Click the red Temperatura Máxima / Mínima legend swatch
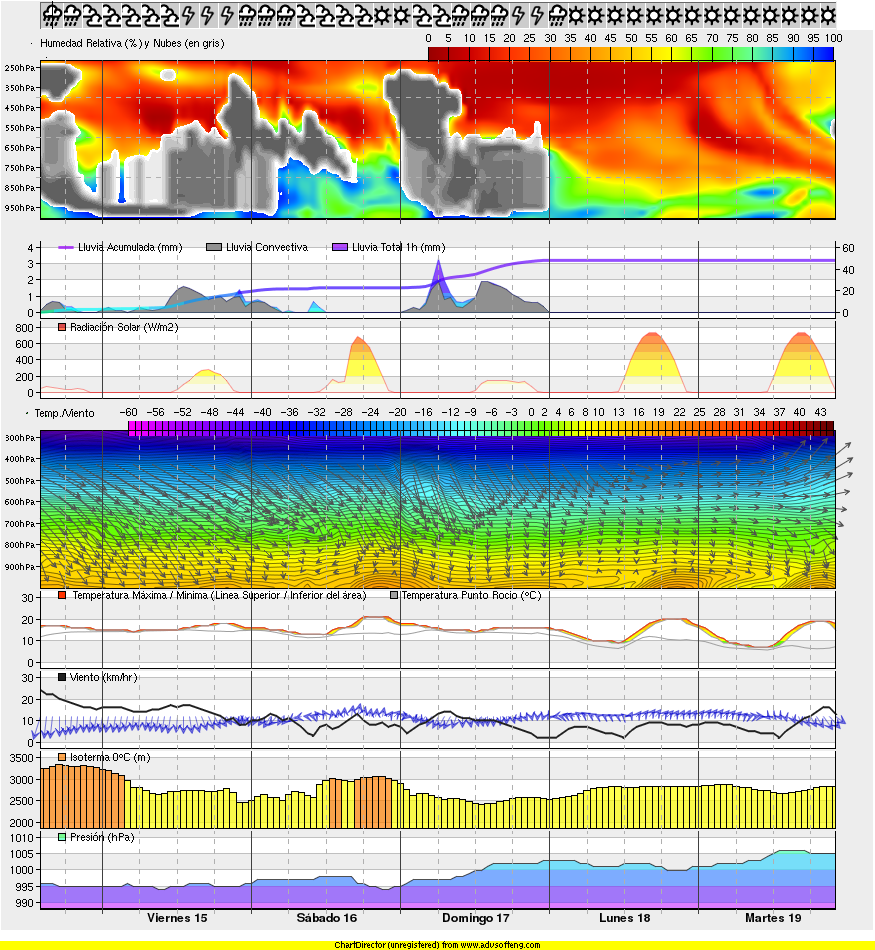875x950 pixels. 62,595
